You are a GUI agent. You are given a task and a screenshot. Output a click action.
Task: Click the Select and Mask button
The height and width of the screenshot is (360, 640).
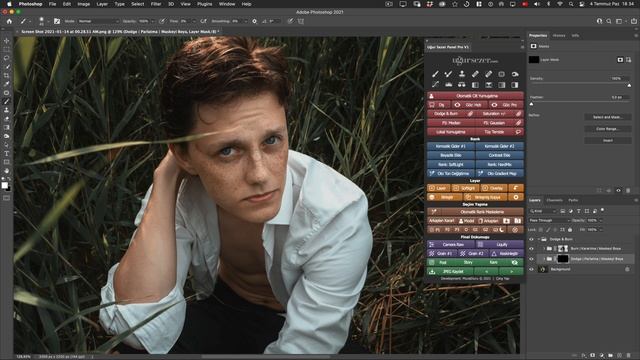pyautogui.click(x=607, y=117)
